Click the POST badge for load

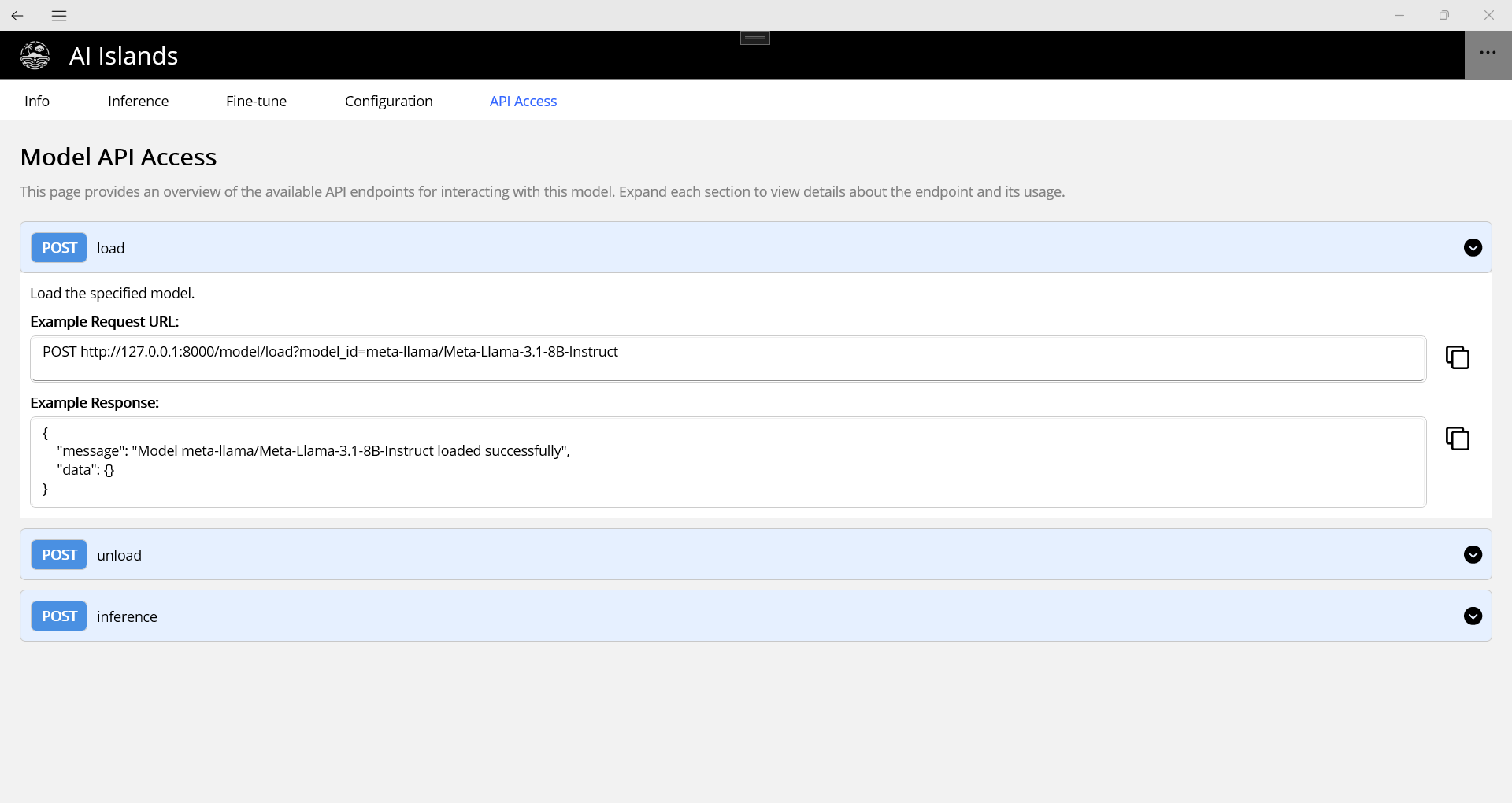click(x=59, y=248)
